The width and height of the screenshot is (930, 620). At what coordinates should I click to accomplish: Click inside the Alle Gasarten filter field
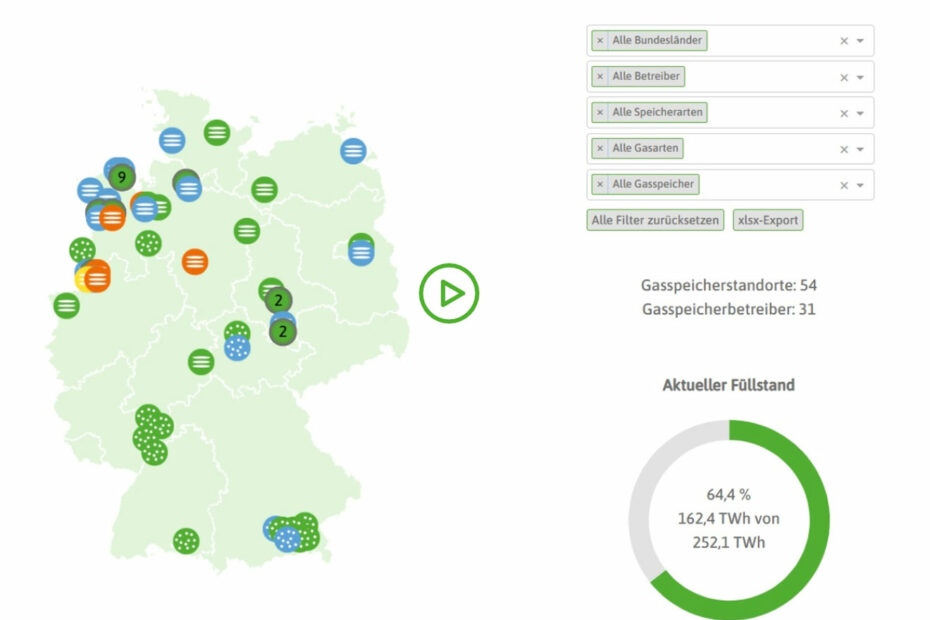730,148
